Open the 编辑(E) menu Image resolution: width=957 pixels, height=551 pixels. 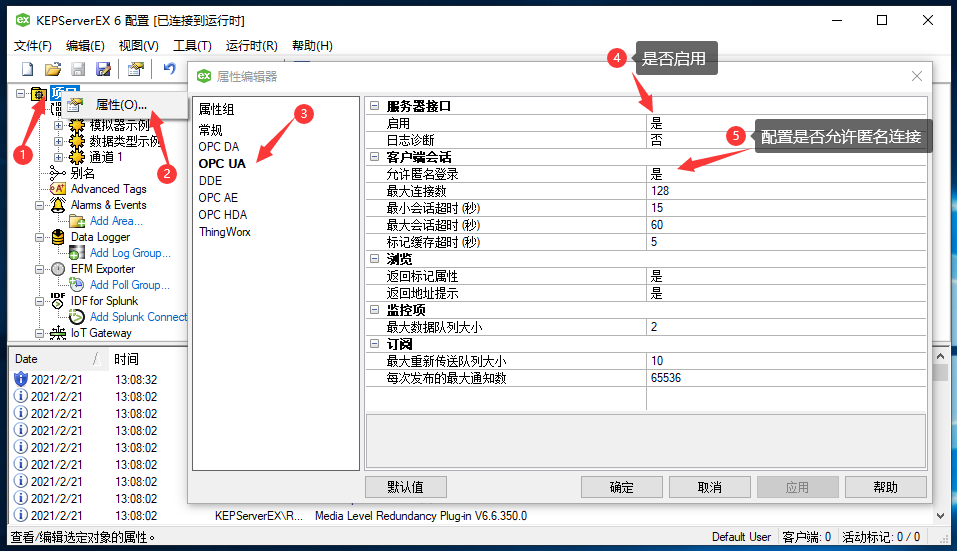(x=85, y=46)
